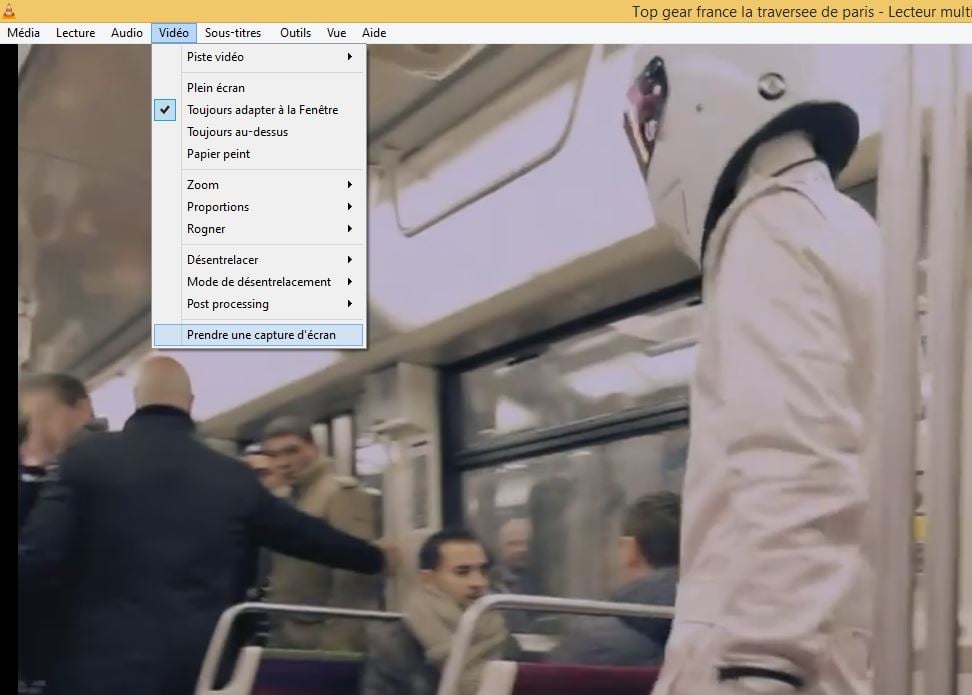Choose Plein écran from the Vidéo menu
Screen dimensions: 972x695
pyautogui.click(x=259, y=88)
